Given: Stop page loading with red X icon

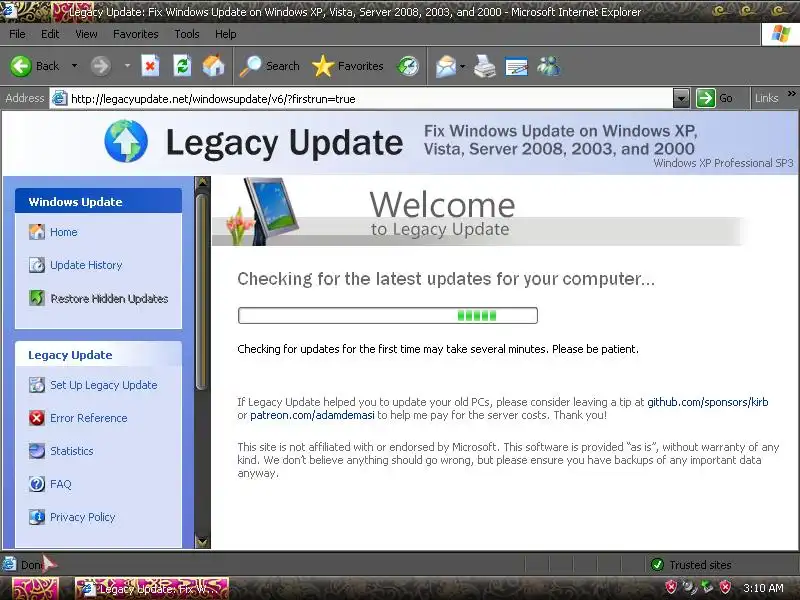Looking at the screenshot, I should [150, 66].
